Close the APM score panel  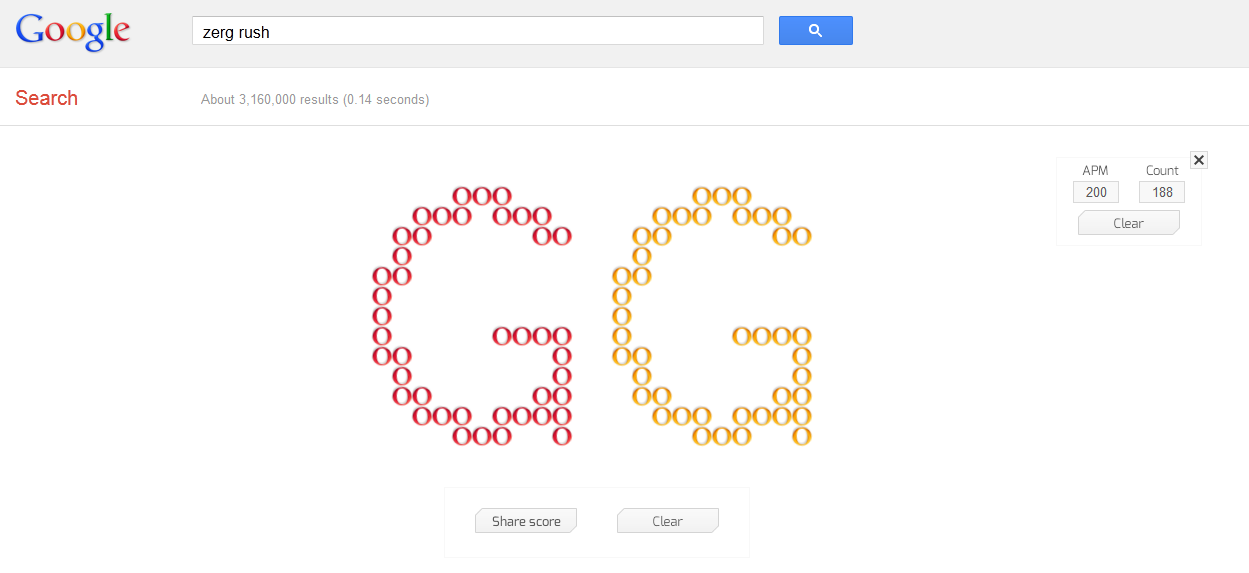click(x=1199, y=160)
